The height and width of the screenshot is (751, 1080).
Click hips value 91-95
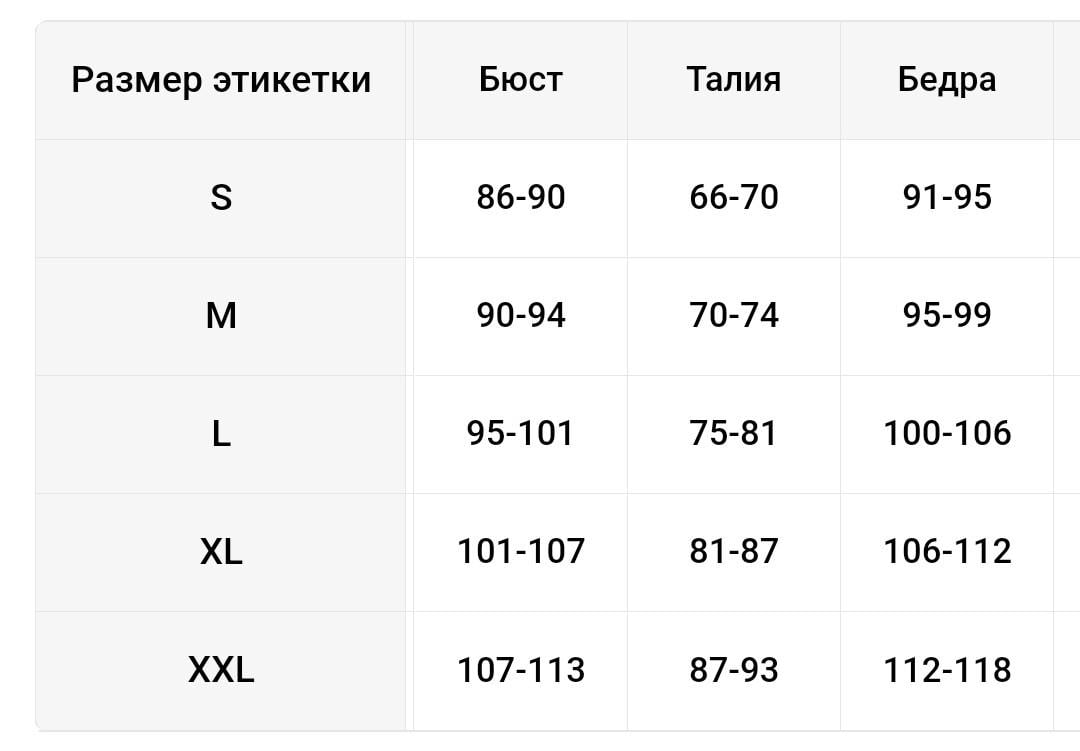point(946,198)
